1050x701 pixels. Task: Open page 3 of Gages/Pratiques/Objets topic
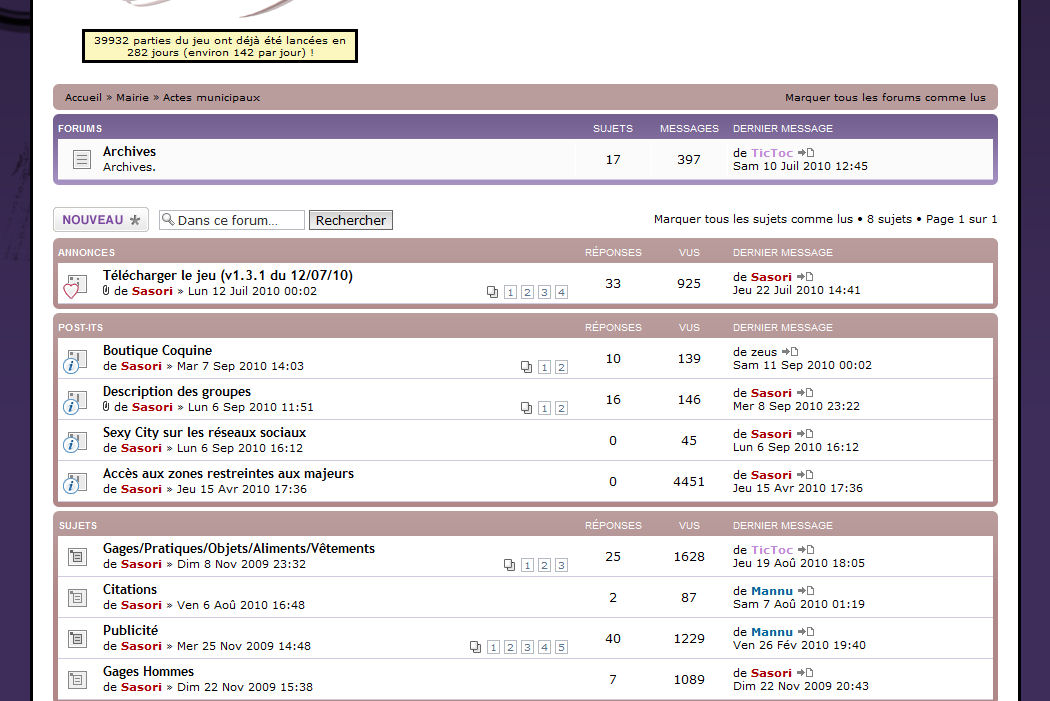(x=561, y=565)
